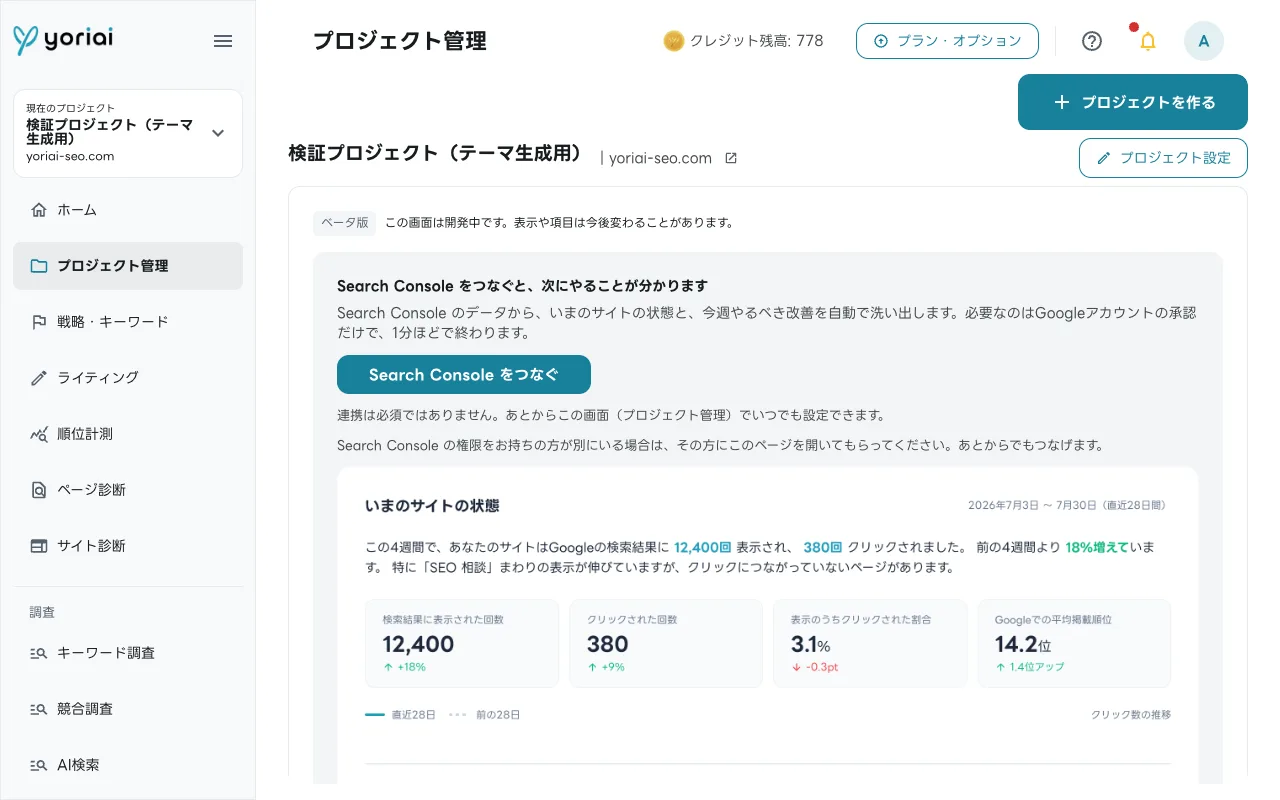Click the date range 2026年7月3日 〜 7月30日
The image size is (1280, 800).
click(1031, 506)
